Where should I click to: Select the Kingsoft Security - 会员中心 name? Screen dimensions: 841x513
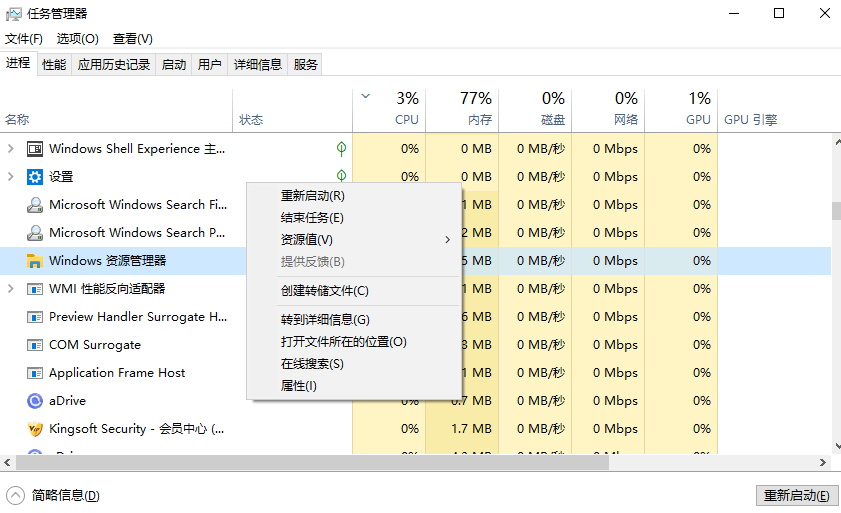pyautogui.click(x=137, y=428)
